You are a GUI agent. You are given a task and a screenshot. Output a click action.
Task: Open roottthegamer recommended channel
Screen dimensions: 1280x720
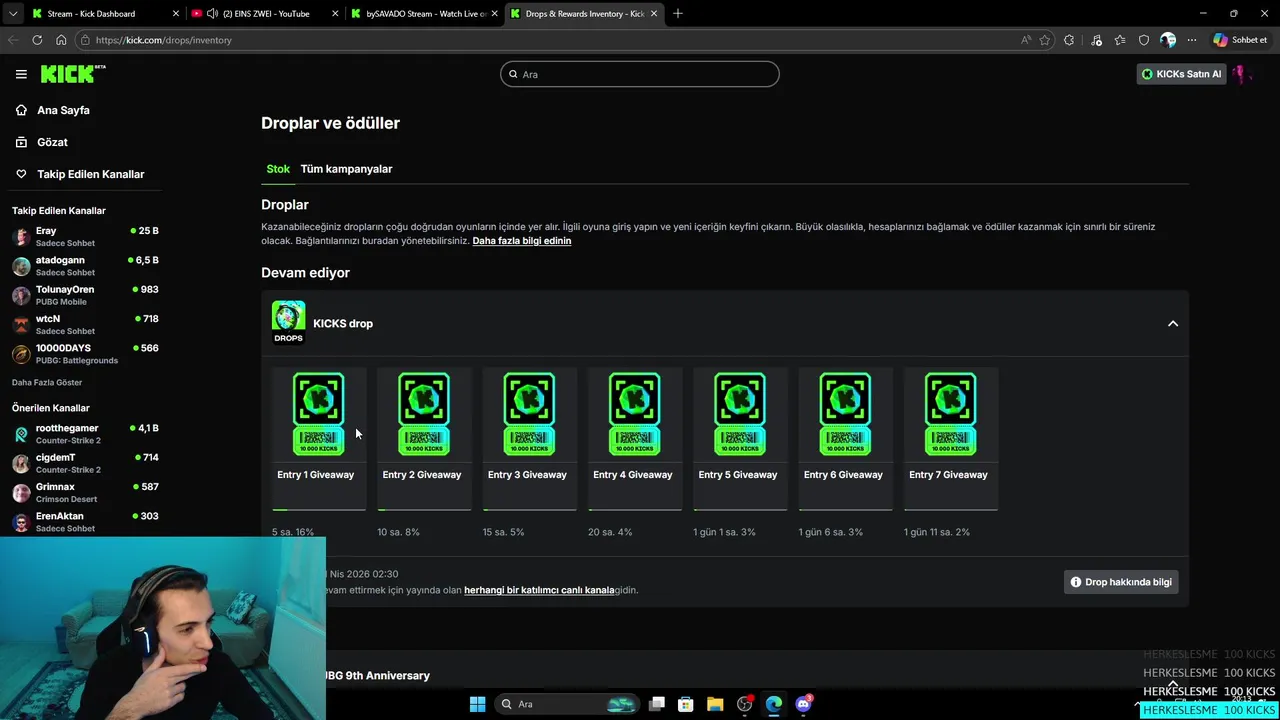point(85,433)
